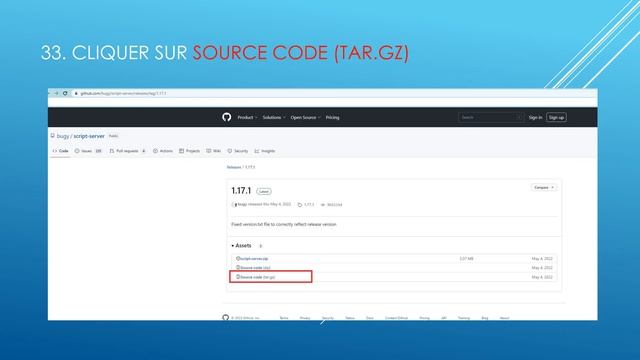Switch to the Pull requests tab
This screenshot has width=640, height=360.
coord(127,151)
